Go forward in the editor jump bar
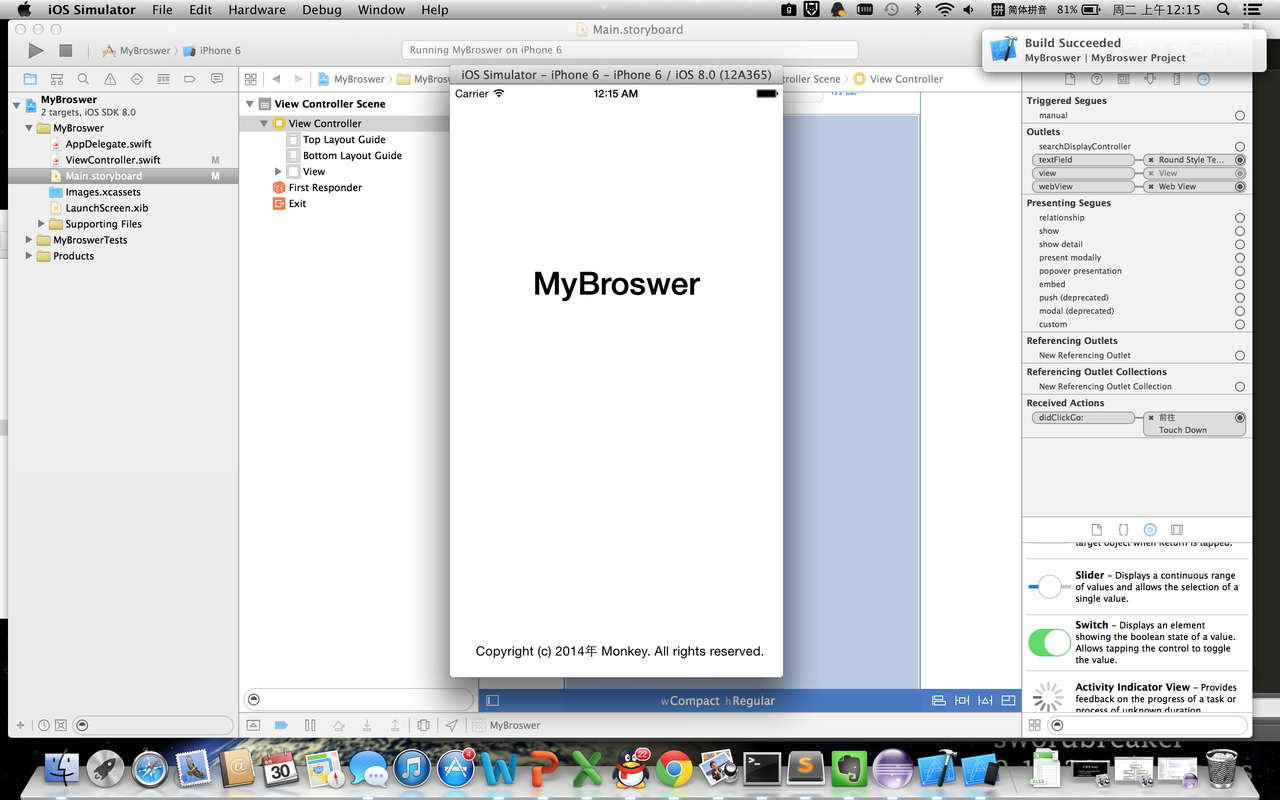This screenshot has height=800, width=1280. pyautogui.click(x=298, y=79)
